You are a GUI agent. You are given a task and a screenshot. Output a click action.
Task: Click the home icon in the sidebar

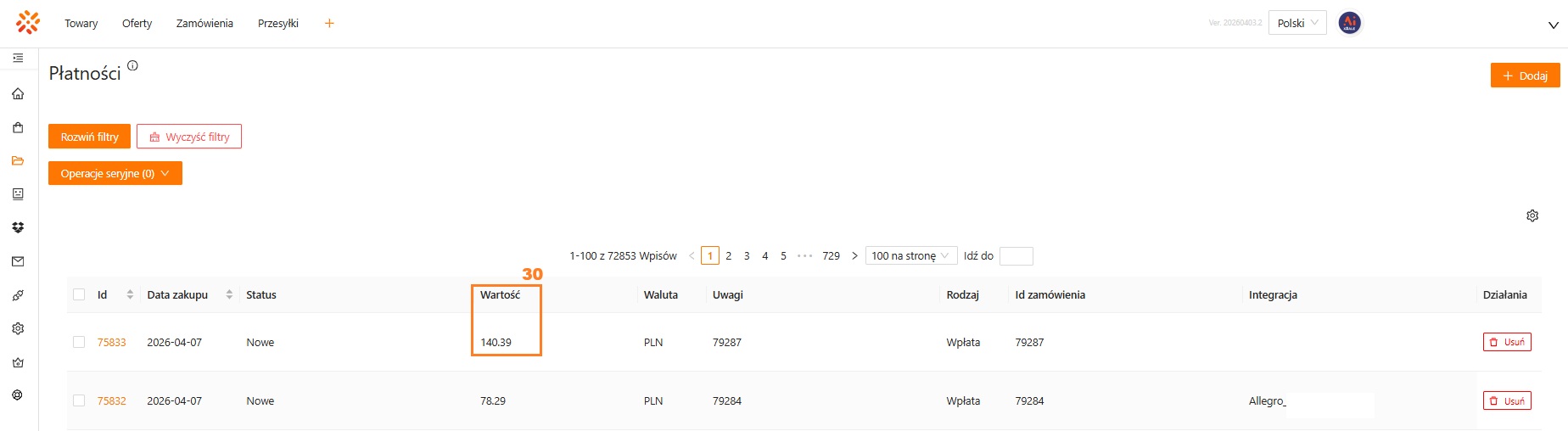18,94
